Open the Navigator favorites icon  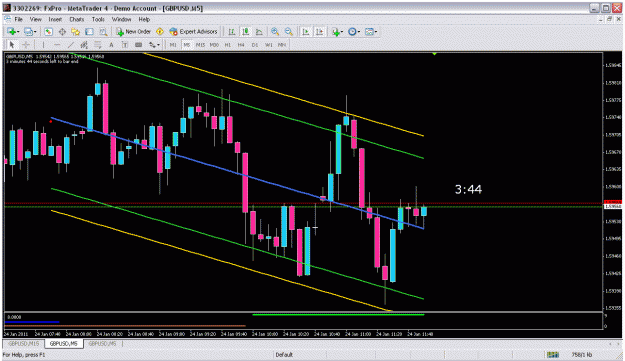click(75, 31)
